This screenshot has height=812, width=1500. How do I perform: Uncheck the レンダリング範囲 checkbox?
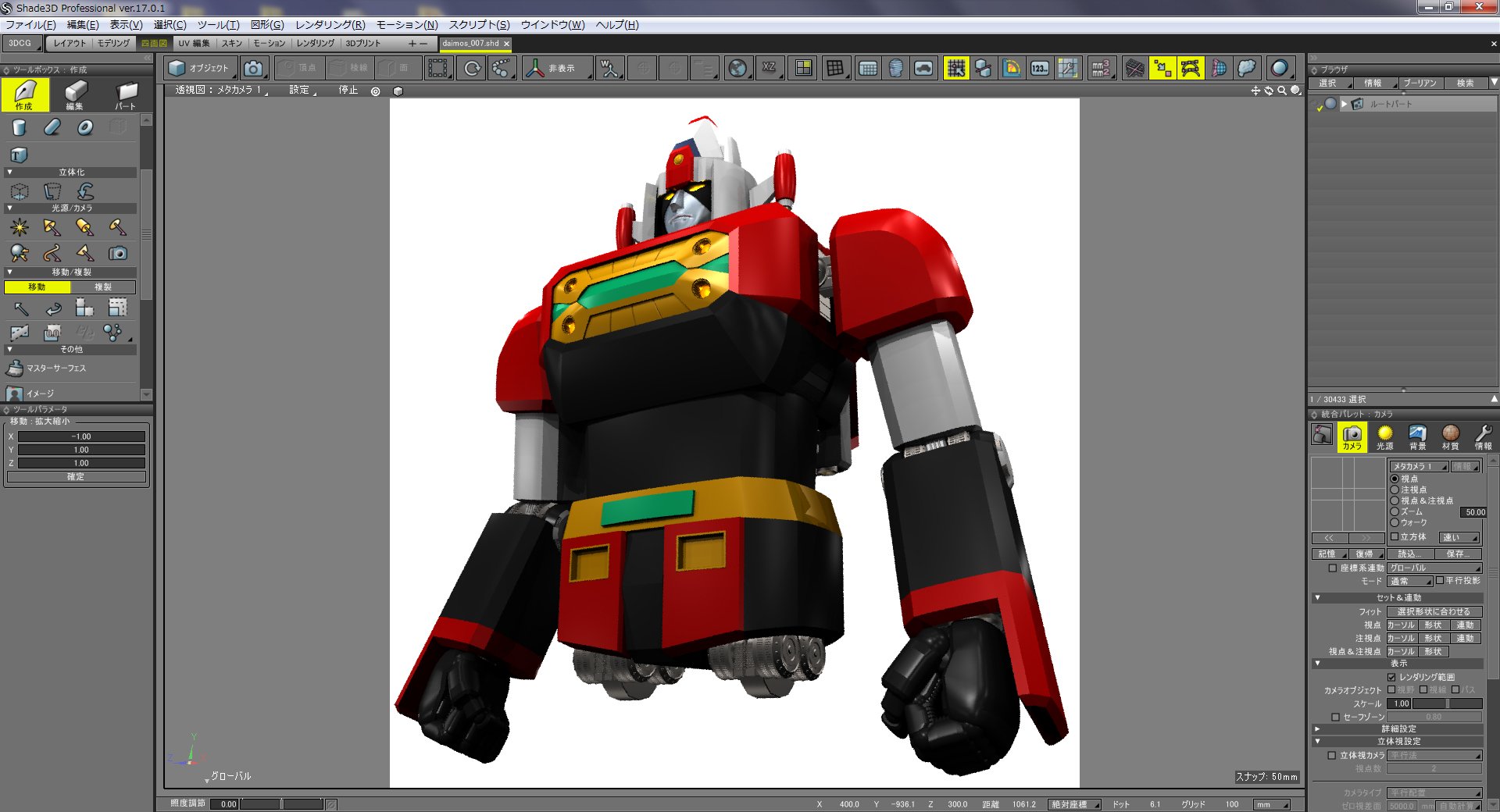pyautogui.click(x=1391, y=677)
